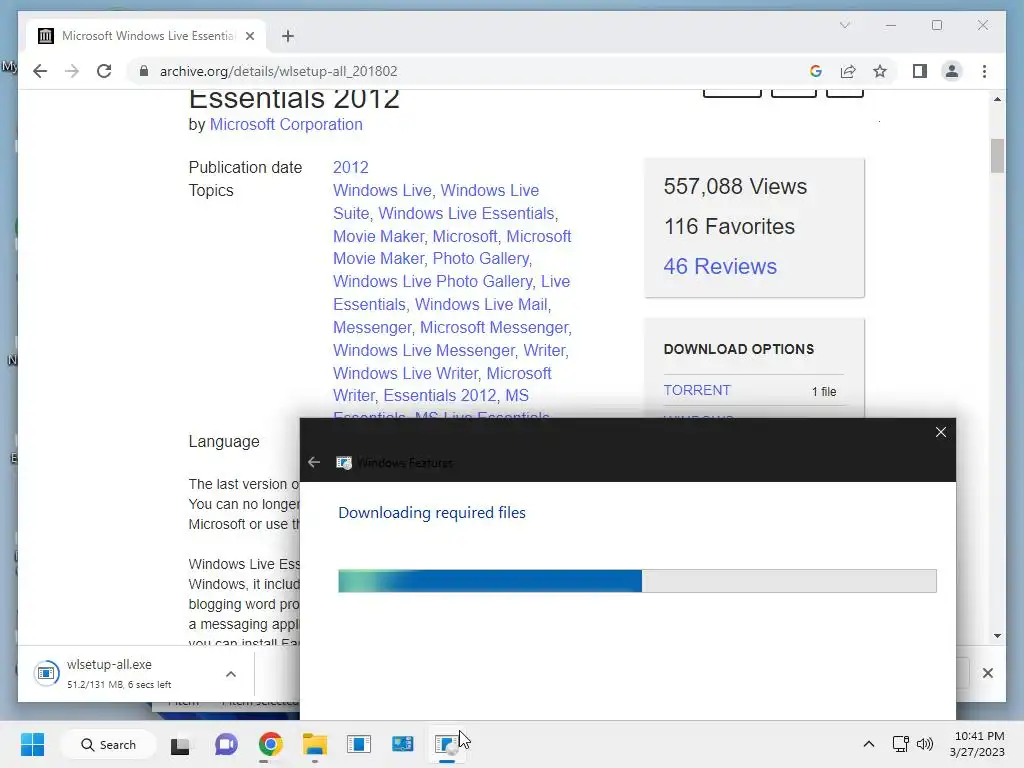Close the Chrome downloads bar
Screen dimensions: 1024x768
tap(987, 673)
